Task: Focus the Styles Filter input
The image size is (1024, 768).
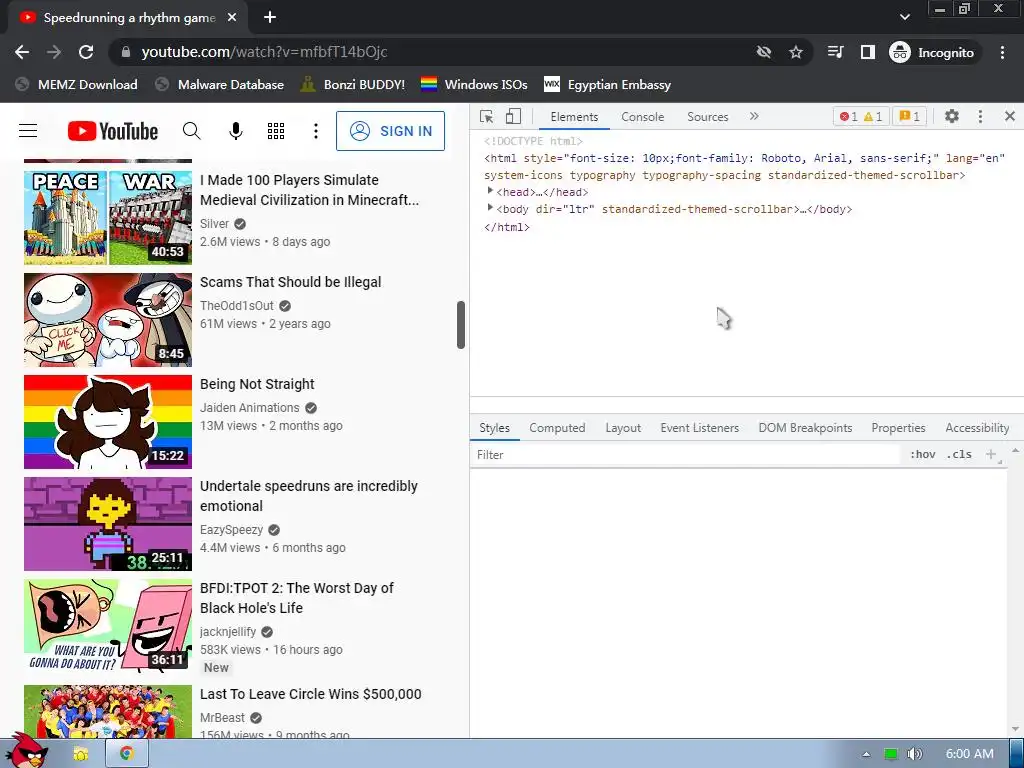Action: (x=686, y=455)
